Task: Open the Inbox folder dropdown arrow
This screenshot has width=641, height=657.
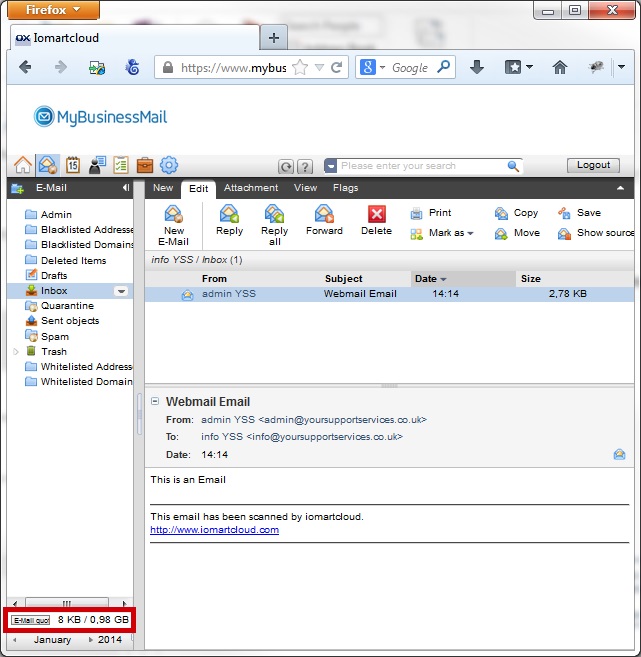Action: (121, 291)
